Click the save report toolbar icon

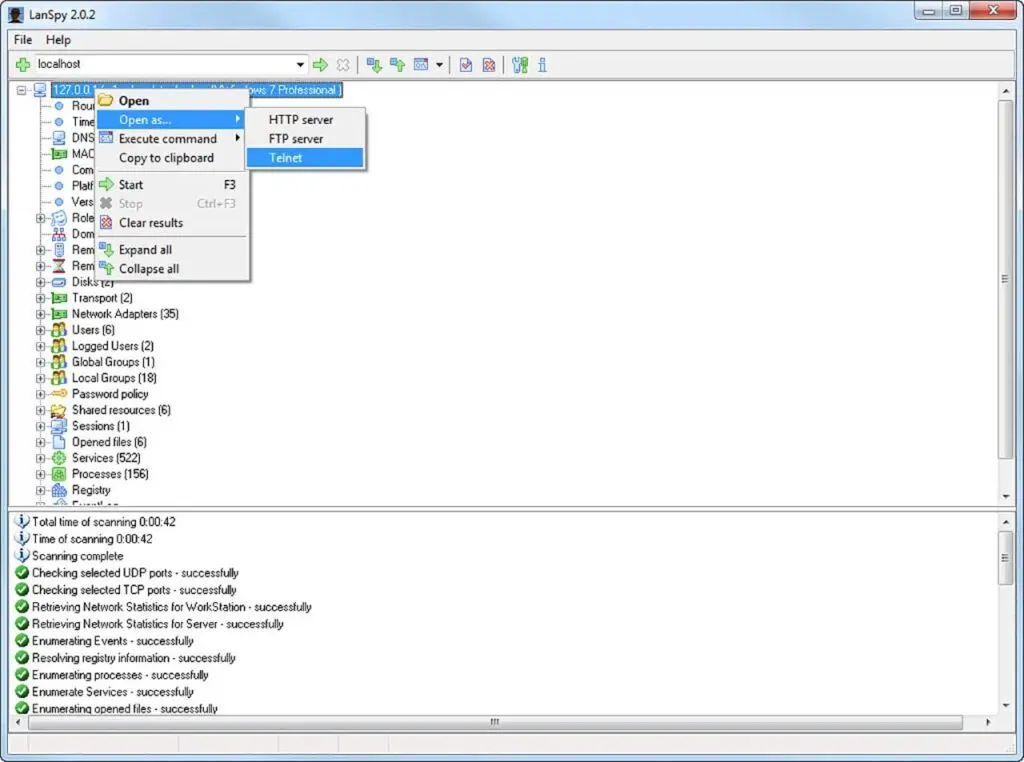click(466, 65)
